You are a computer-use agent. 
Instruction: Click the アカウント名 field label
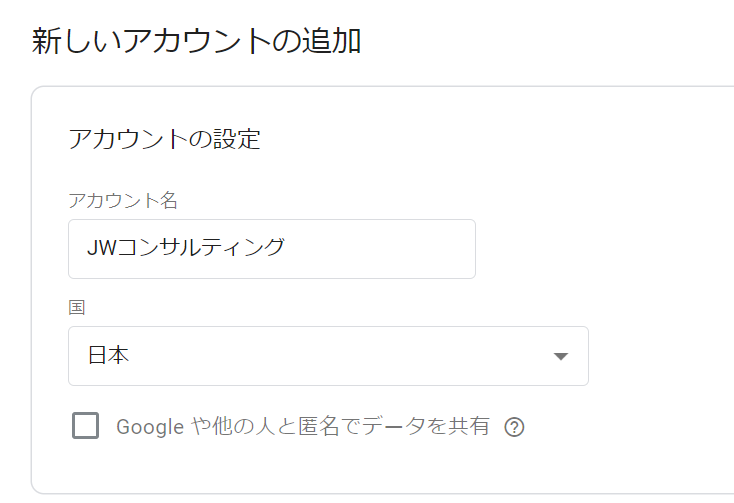[x=123, y=200]
